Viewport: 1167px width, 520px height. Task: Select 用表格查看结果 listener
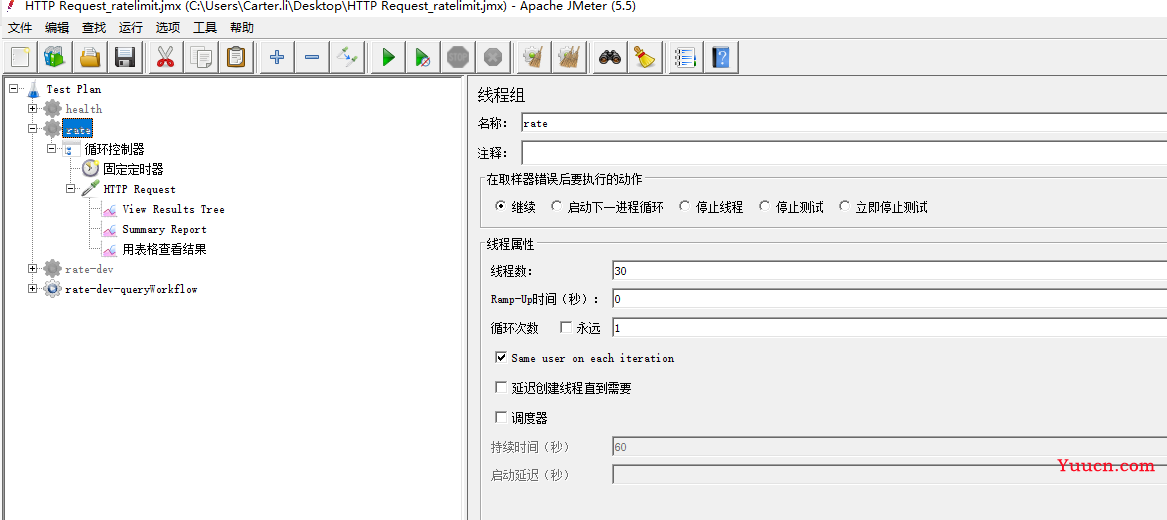pyautogui.click(x=164, y=249)
